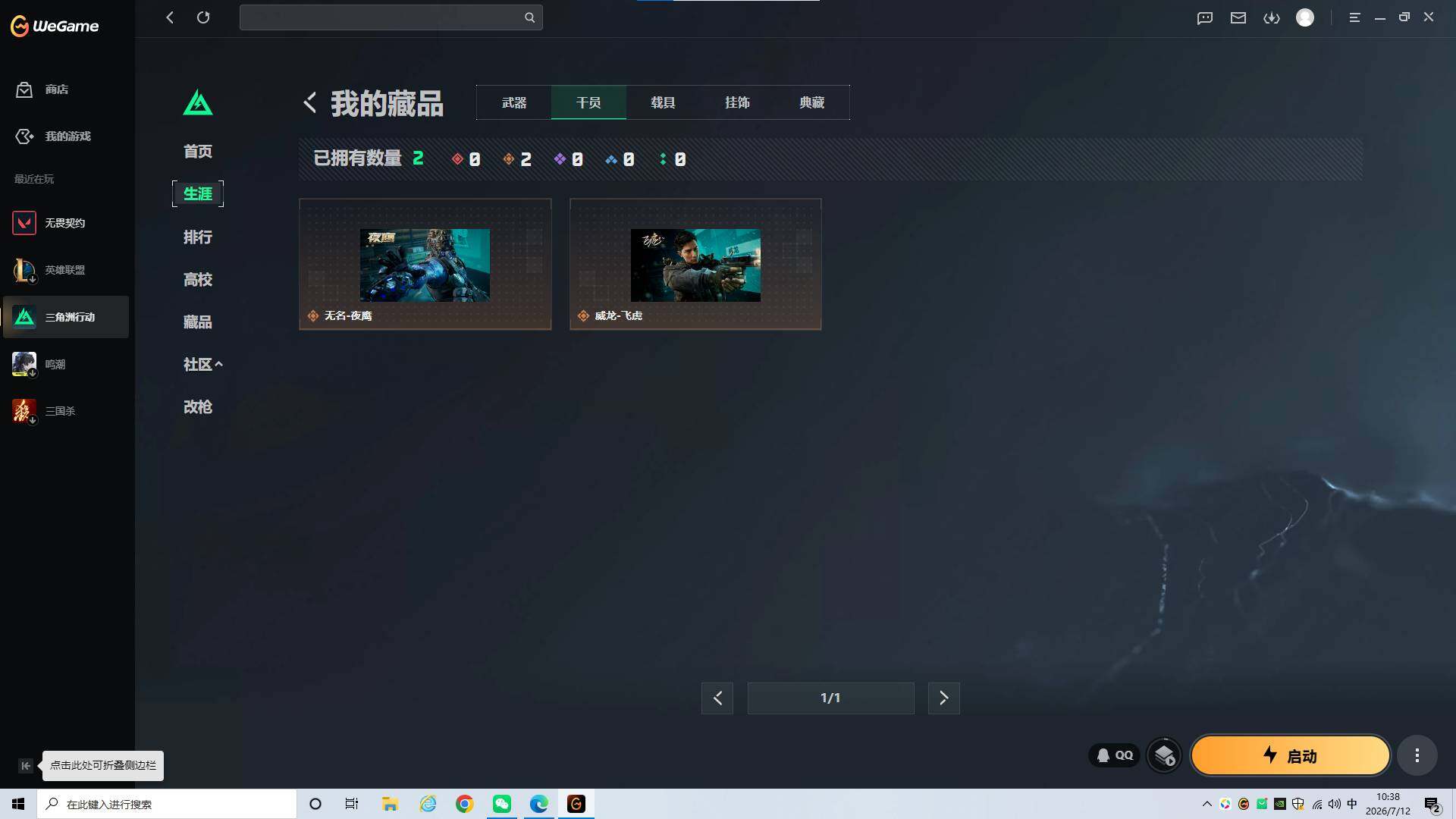The image size is (1456, 819).
Task: Go back from 我的藏品 with chevron
Action: 309,103
